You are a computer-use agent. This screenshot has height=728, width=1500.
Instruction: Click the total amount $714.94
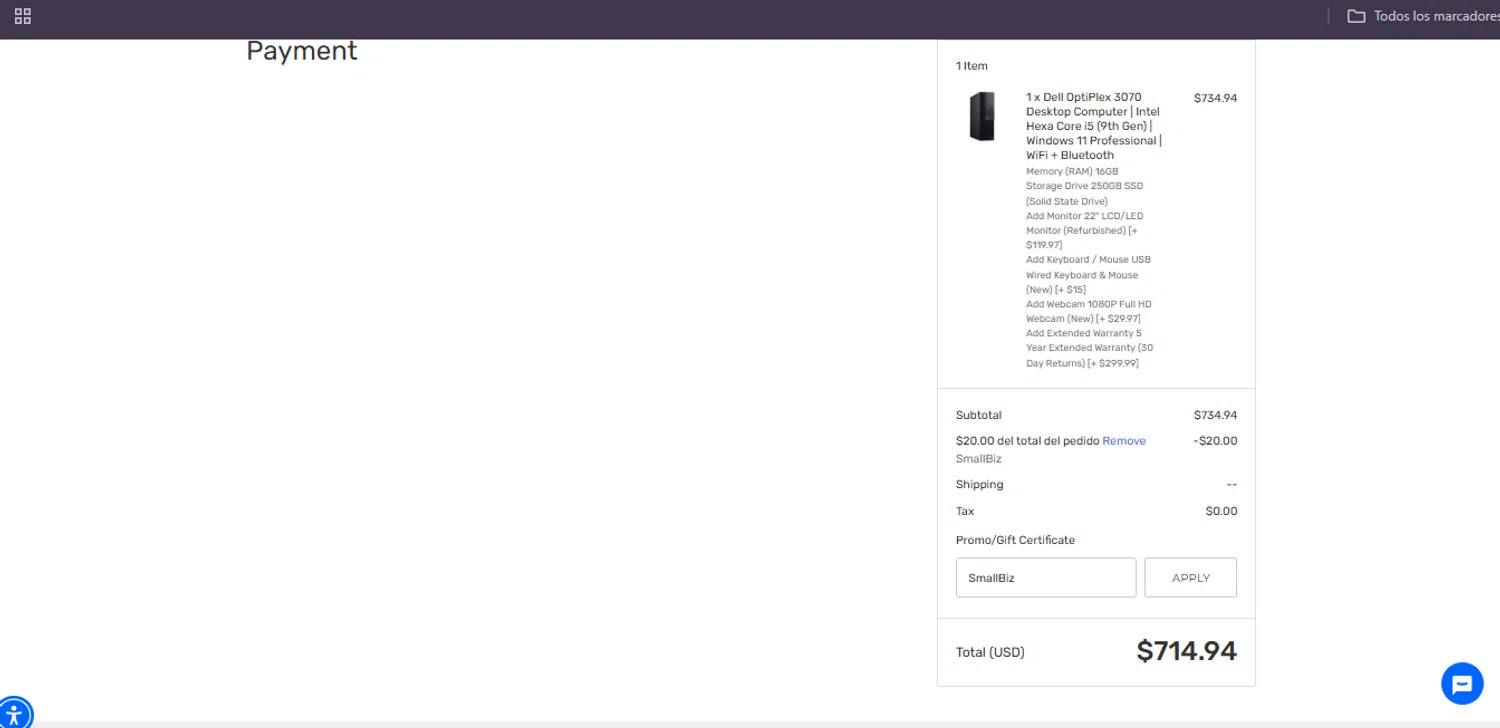[1186, 651]
